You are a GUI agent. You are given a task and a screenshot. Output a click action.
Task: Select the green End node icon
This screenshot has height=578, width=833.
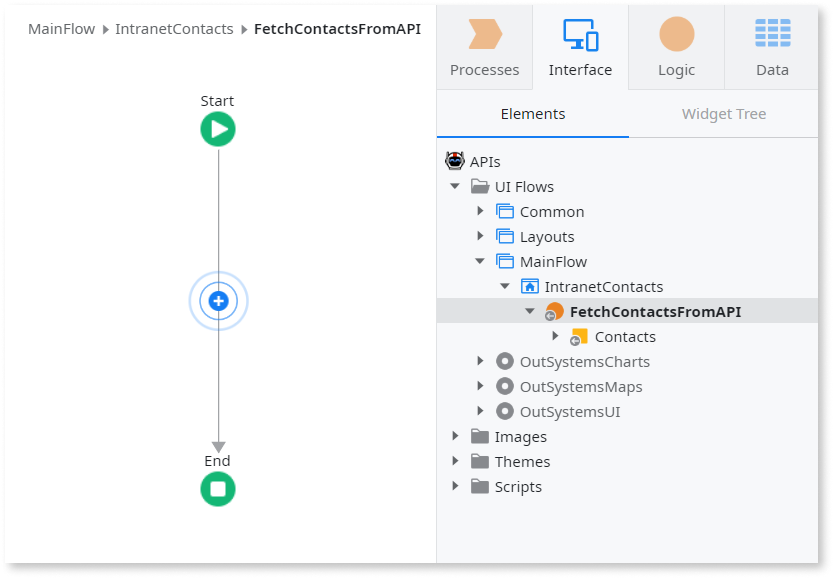point(218,489)
